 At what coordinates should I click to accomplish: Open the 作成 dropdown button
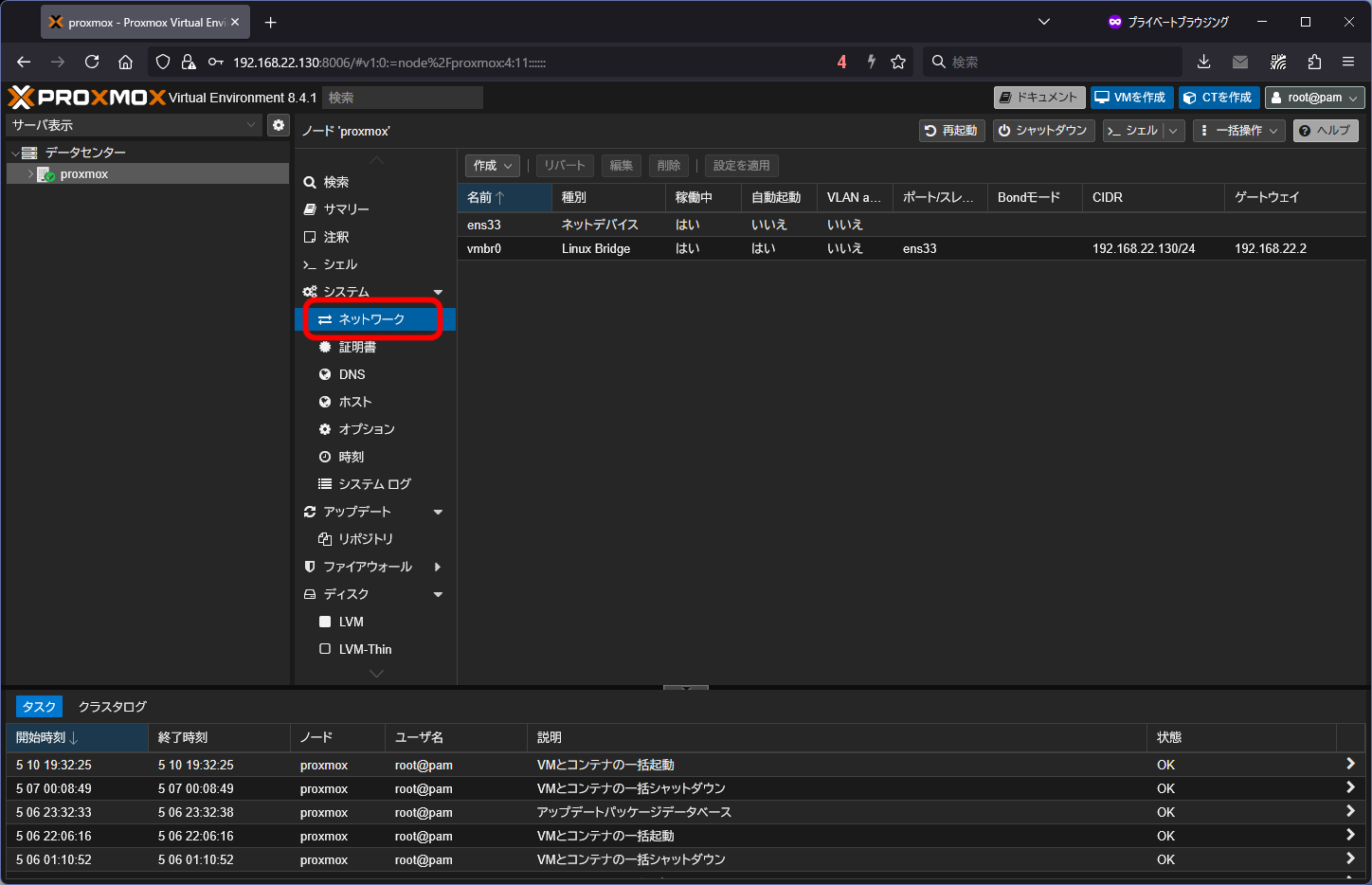(493, 166)
